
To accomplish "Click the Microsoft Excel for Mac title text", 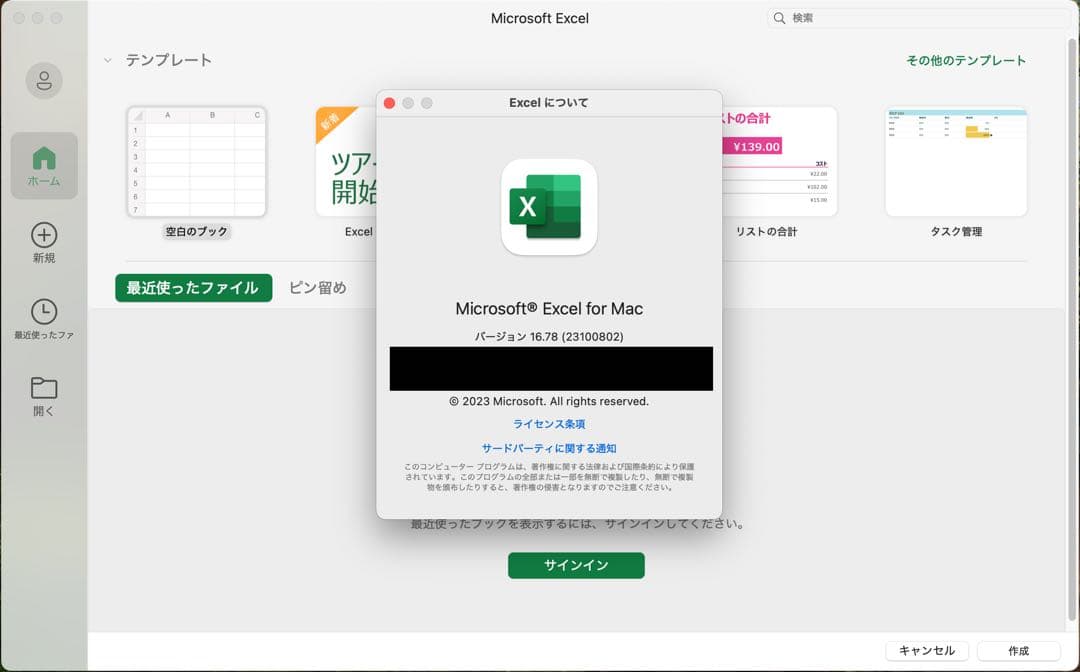I will click(x=549, y=308).
